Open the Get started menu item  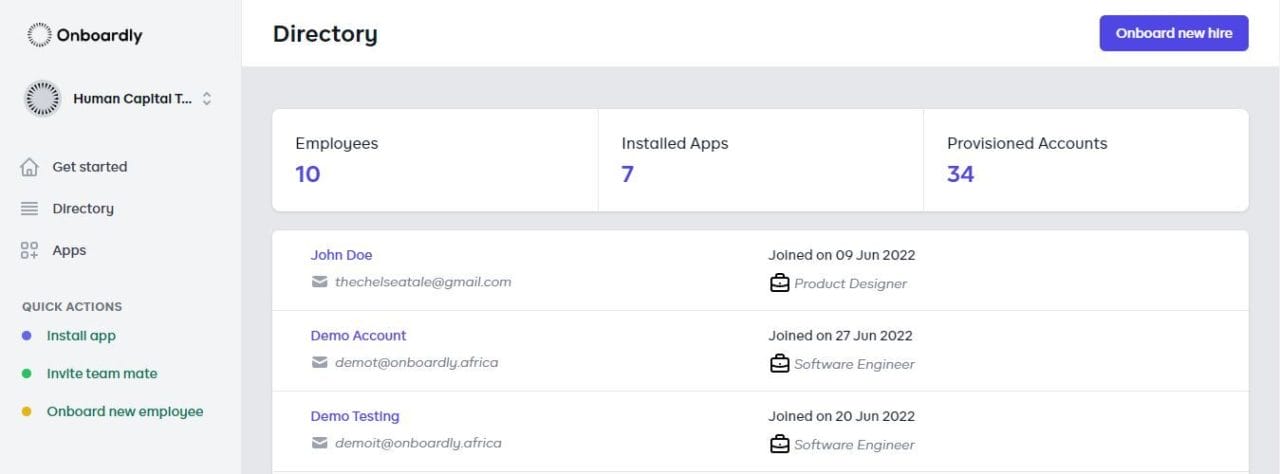coord(89,167)
